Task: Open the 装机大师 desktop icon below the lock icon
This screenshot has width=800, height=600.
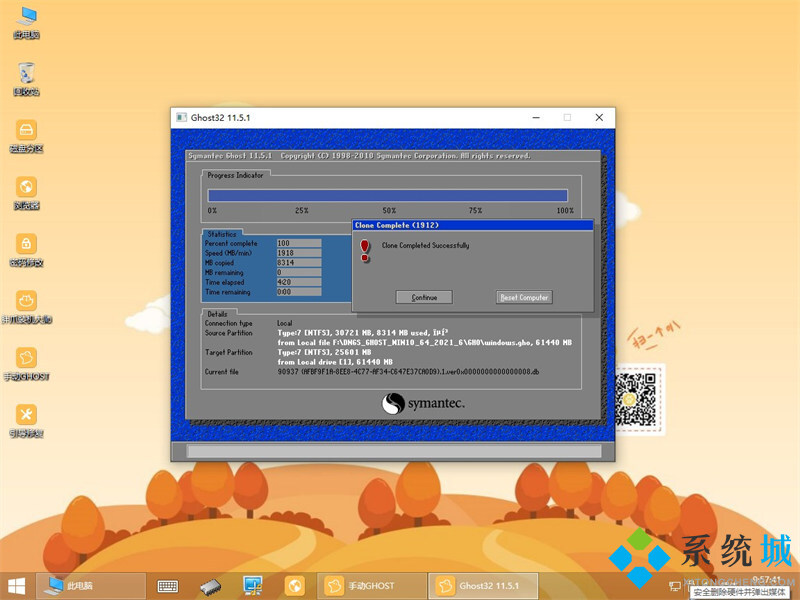Action: pos(26,308)
